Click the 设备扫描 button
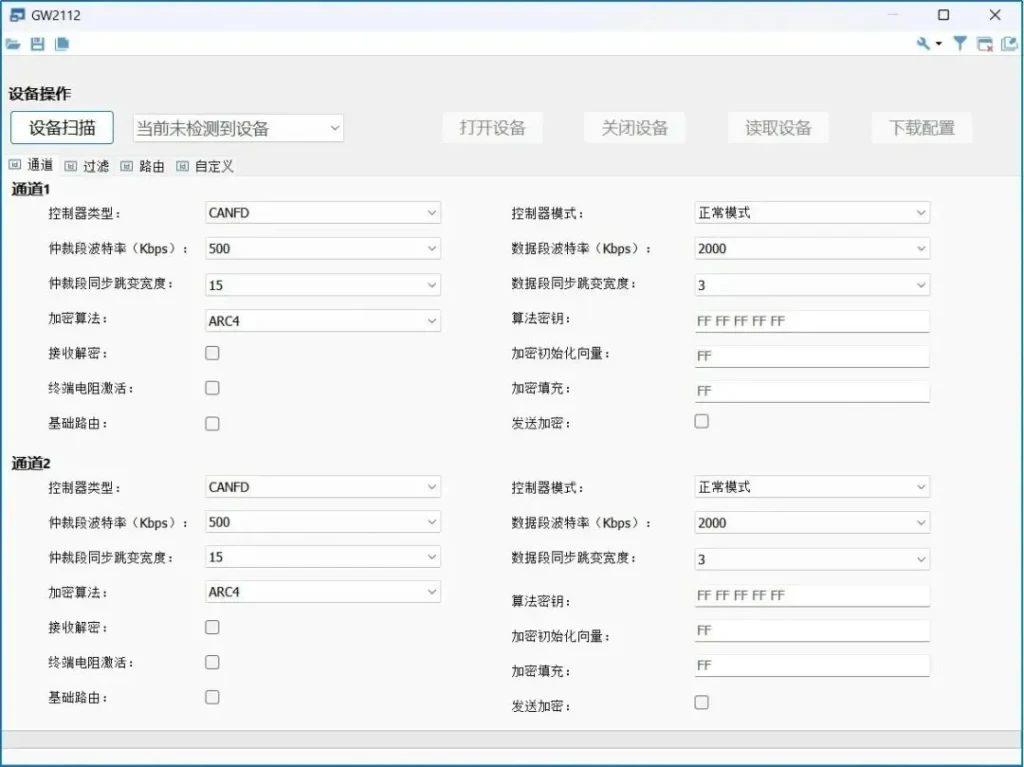1024x767 pixels. point(62,128)
